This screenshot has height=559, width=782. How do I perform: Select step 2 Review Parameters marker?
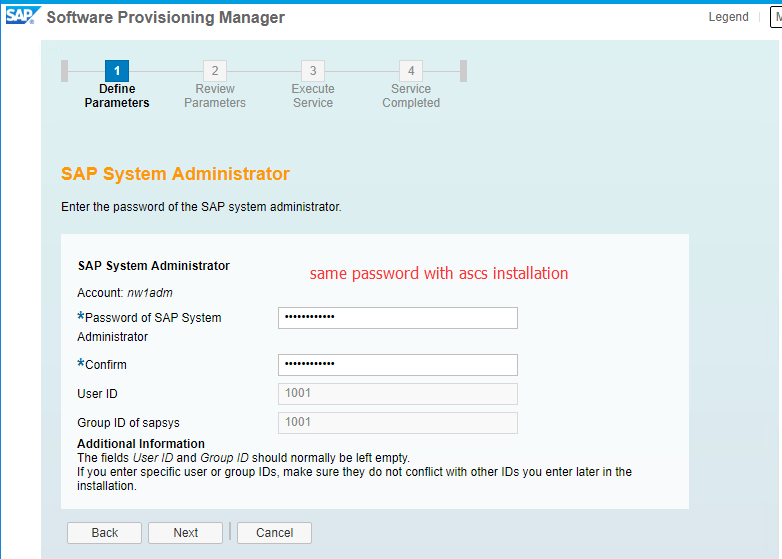click(x=215, y=71)
